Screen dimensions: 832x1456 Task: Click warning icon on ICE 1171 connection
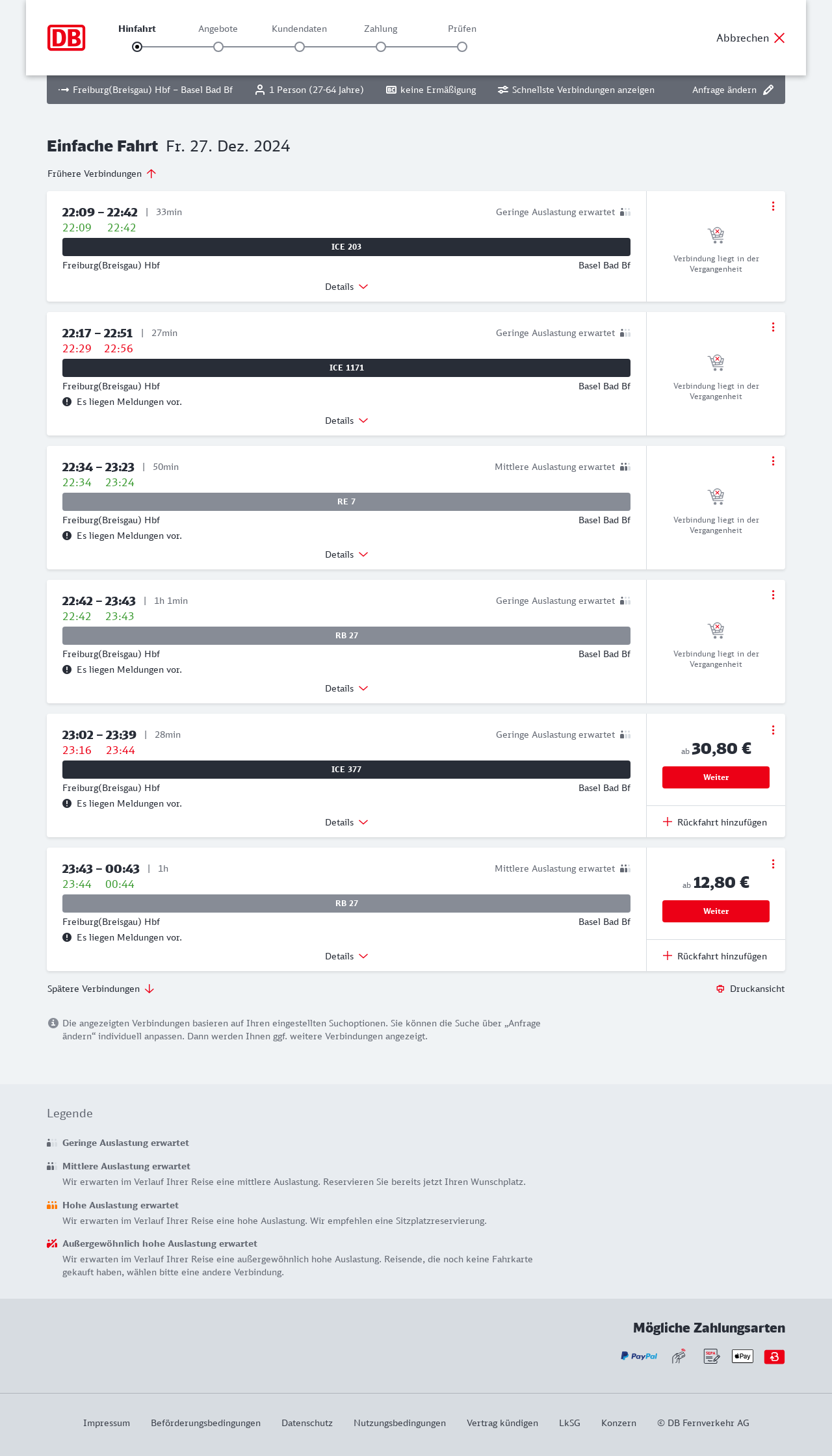click(67, 402)
